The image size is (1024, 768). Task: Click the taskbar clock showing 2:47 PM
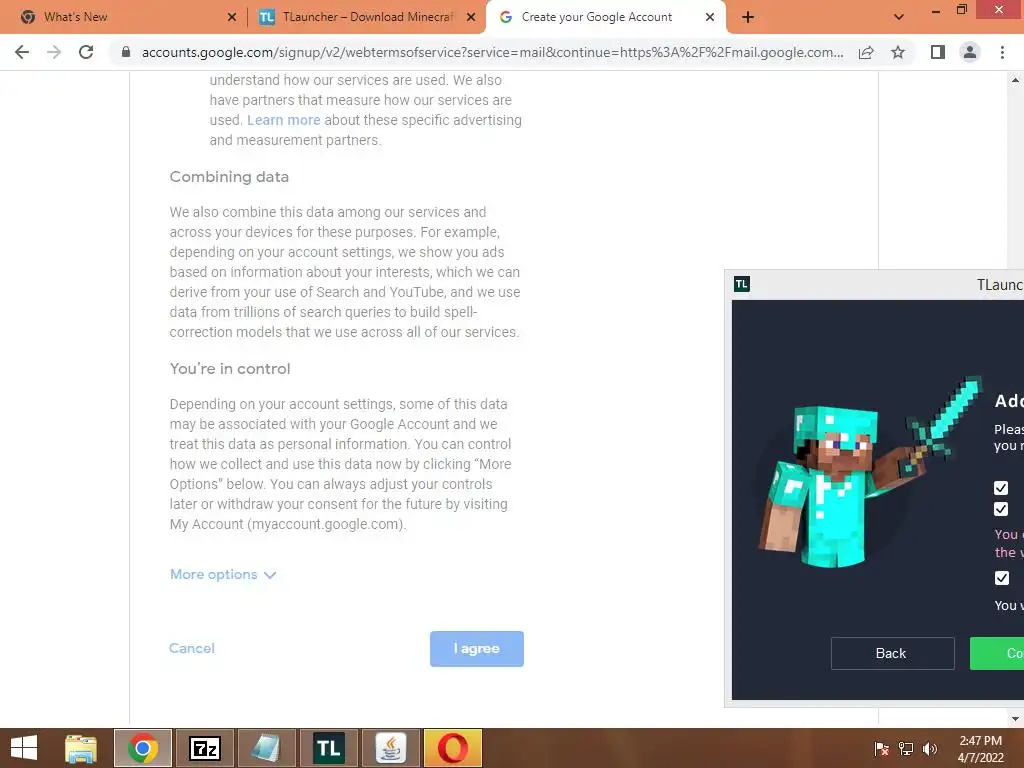point(980,749)
